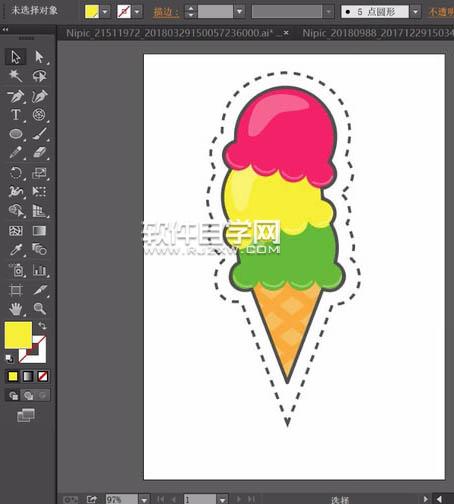The image size is (454, 504).
Task: Click the yellow fill color swatch
Action: 18,335
